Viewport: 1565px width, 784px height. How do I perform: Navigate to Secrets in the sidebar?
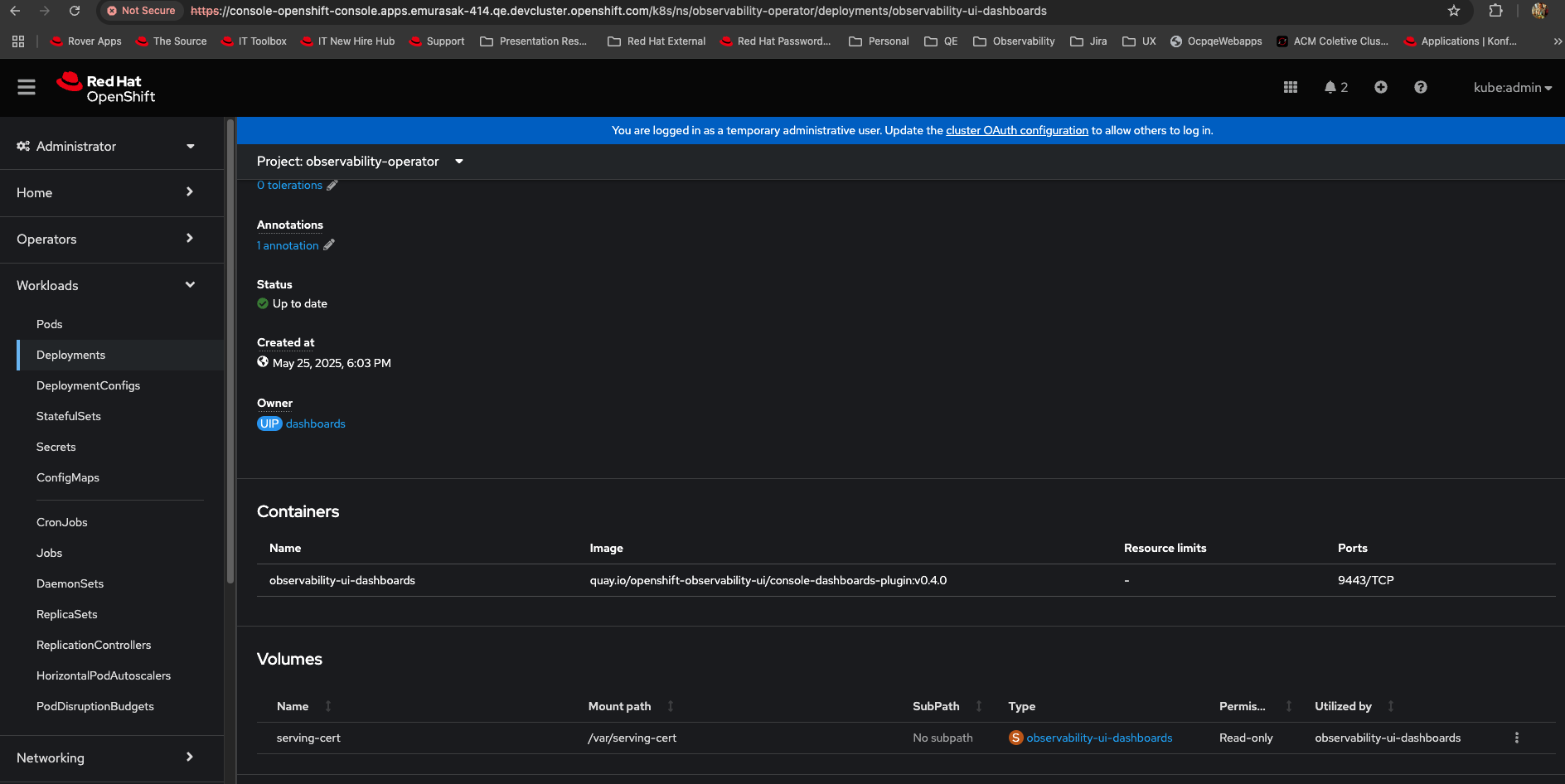(x=56, y=447)
